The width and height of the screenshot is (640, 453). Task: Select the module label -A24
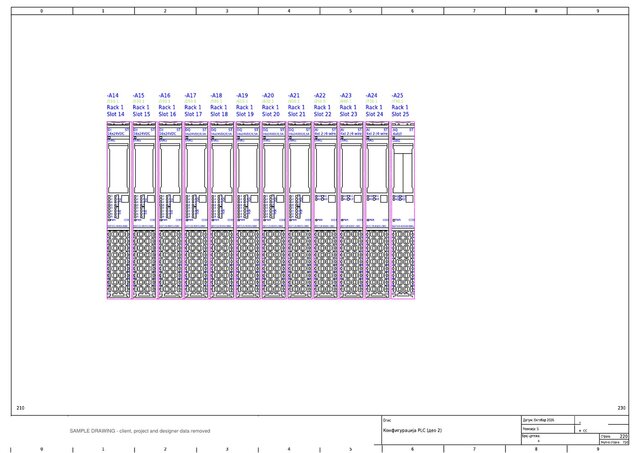[x=371, y=95]
